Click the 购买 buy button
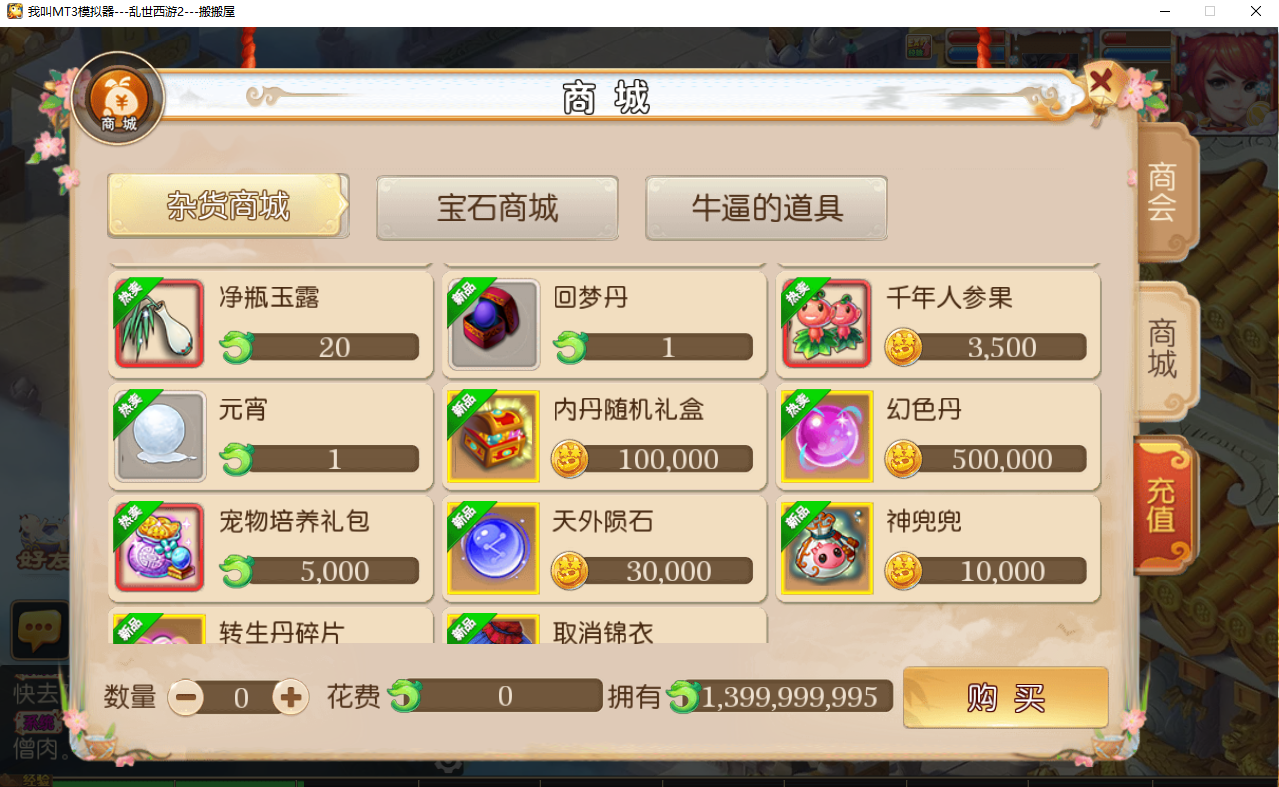 [x=1005, y=697]
